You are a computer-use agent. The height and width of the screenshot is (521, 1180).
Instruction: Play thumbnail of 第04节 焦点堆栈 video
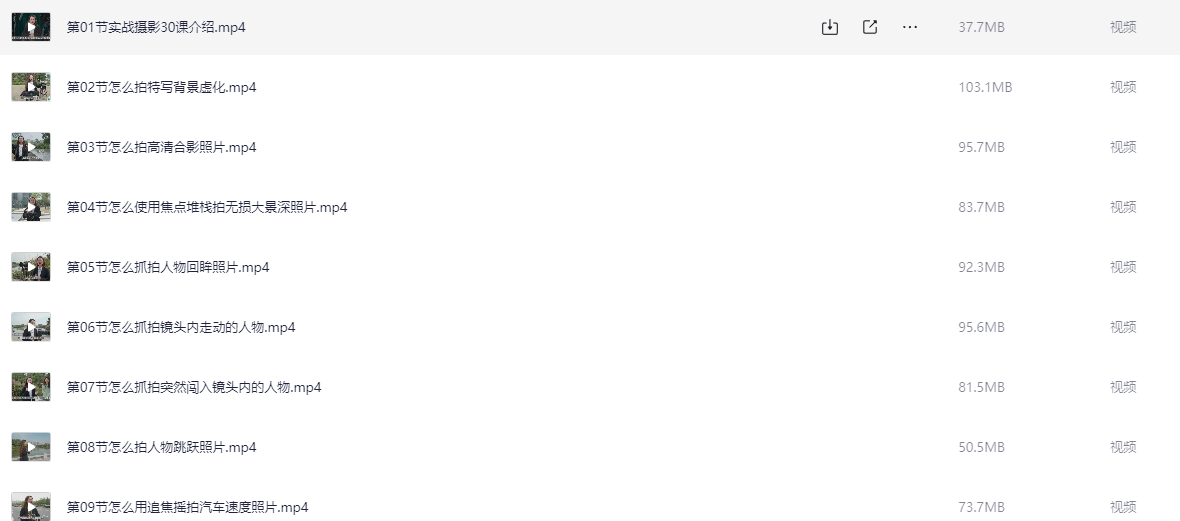click(x=31, y=207)
